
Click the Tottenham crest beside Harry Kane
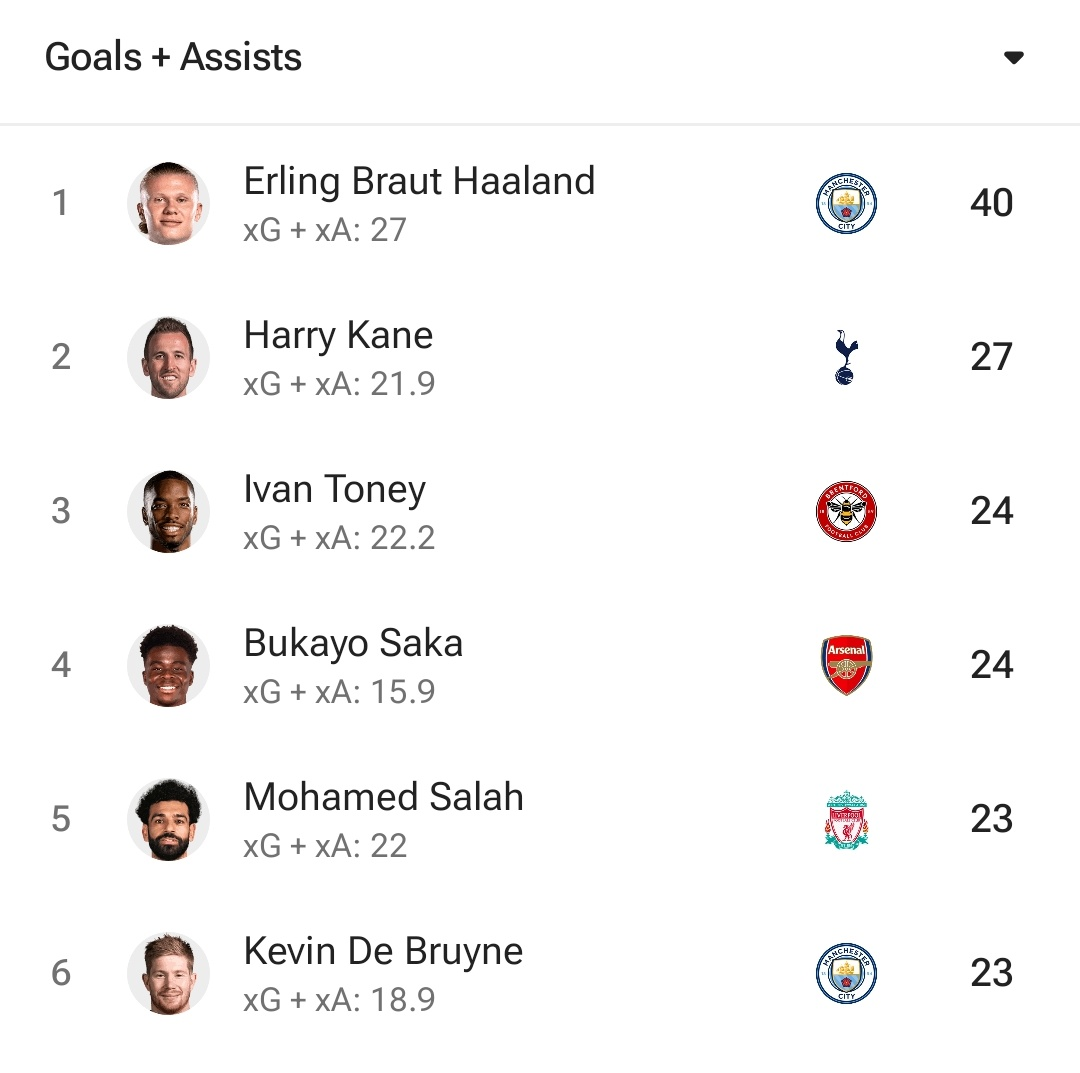click(x=846, y=357)
